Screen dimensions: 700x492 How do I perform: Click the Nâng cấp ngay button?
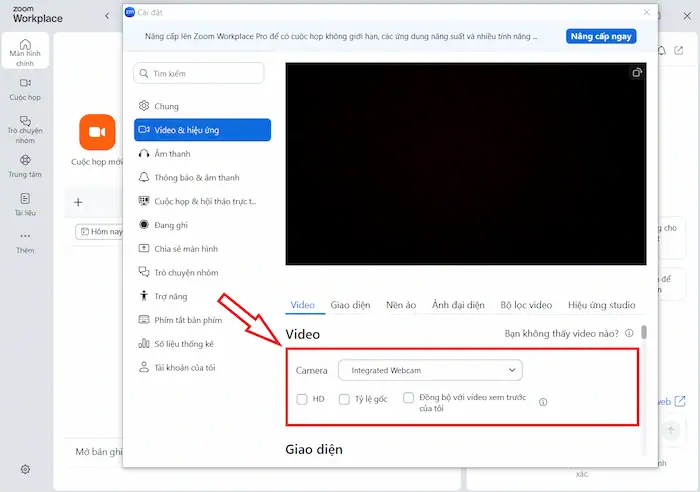pos(601,37)
